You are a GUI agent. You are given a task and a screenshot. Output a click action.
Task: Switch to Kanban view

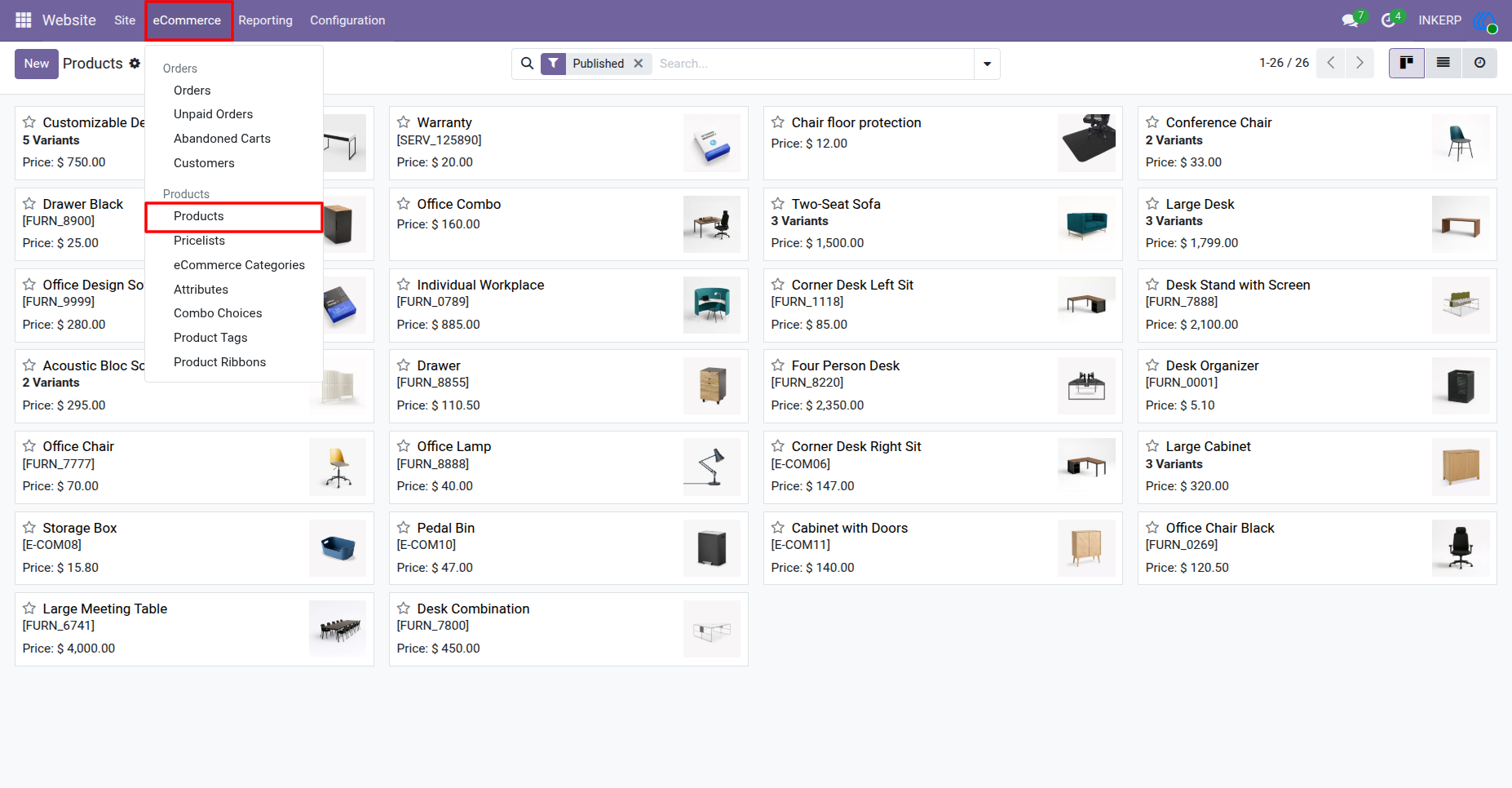tap(1407, 63)
